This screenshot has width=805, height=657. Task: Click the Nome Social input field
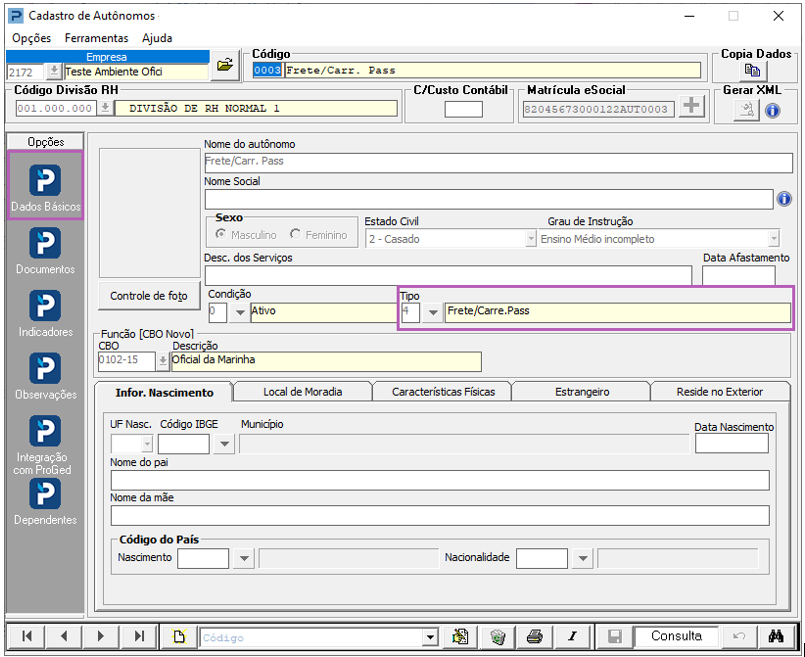(489, 199)
